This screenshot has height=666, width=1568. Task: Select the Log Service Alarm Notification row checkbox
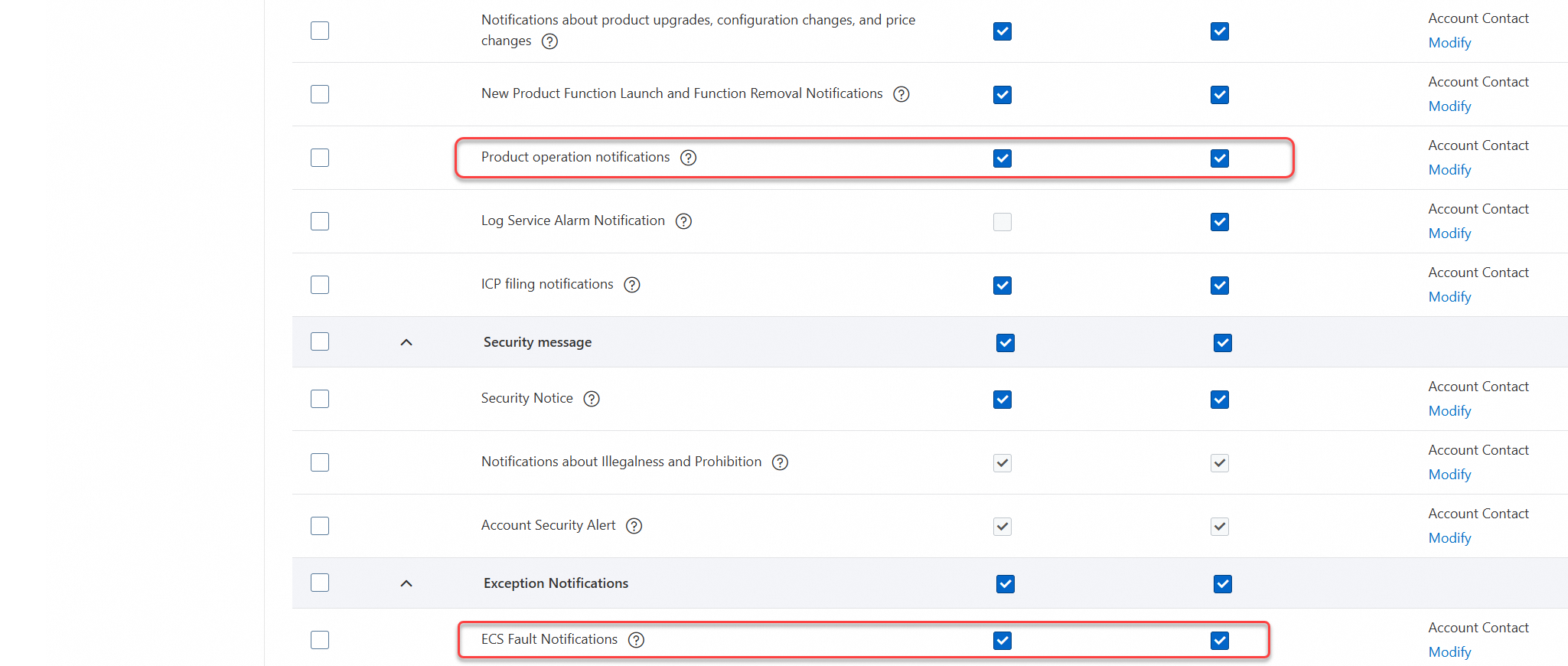[x=320, y=221]
